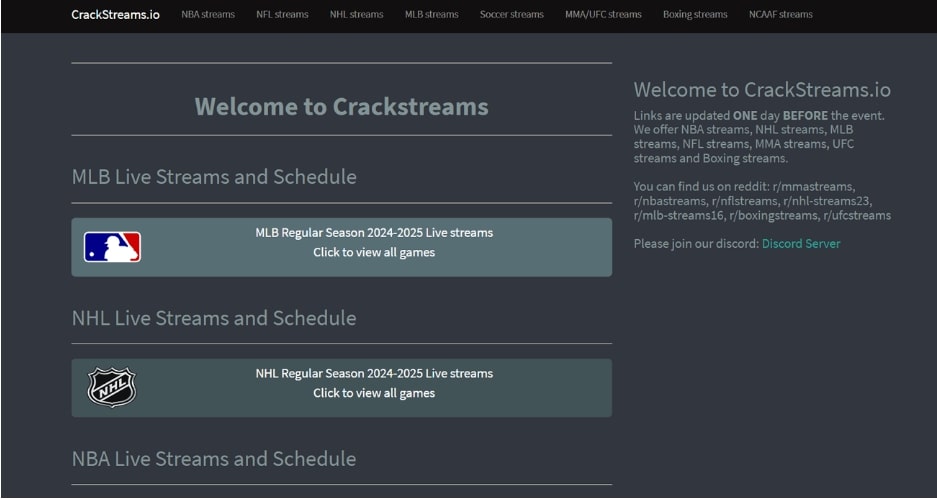Screen dimensions: 937x499
Task: Select Soccer streams in the navbar
Action: (512, 14)
